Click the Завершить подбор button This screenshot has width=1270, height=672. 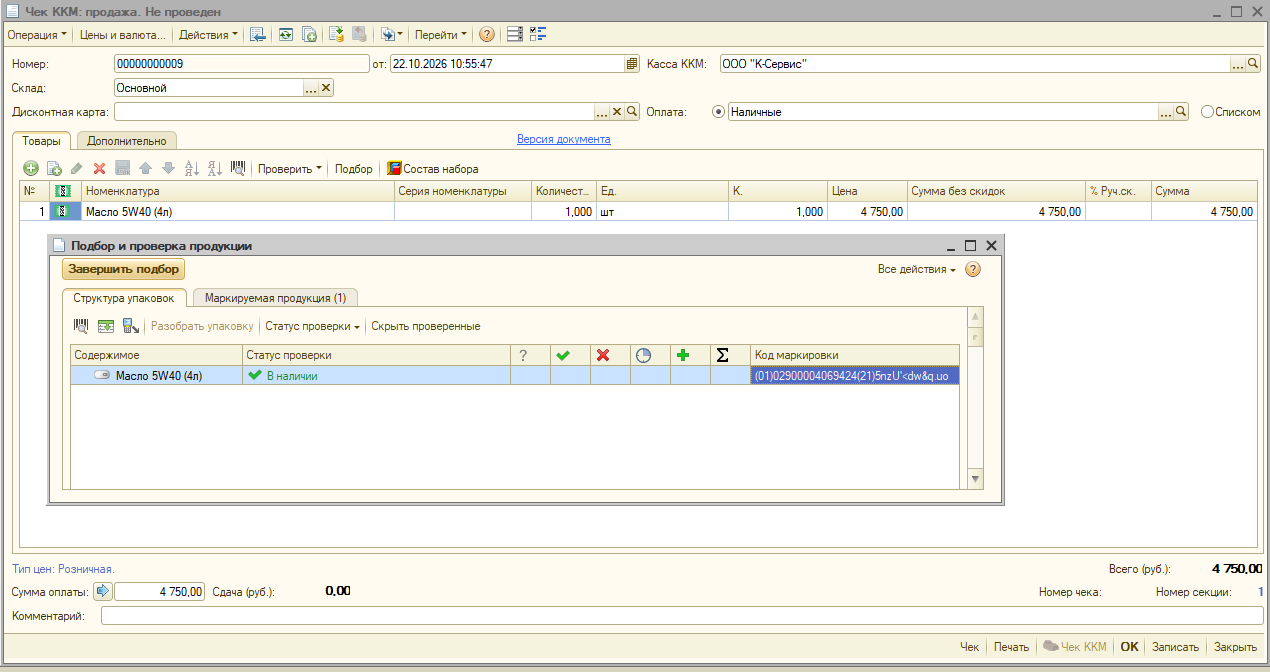124,269
